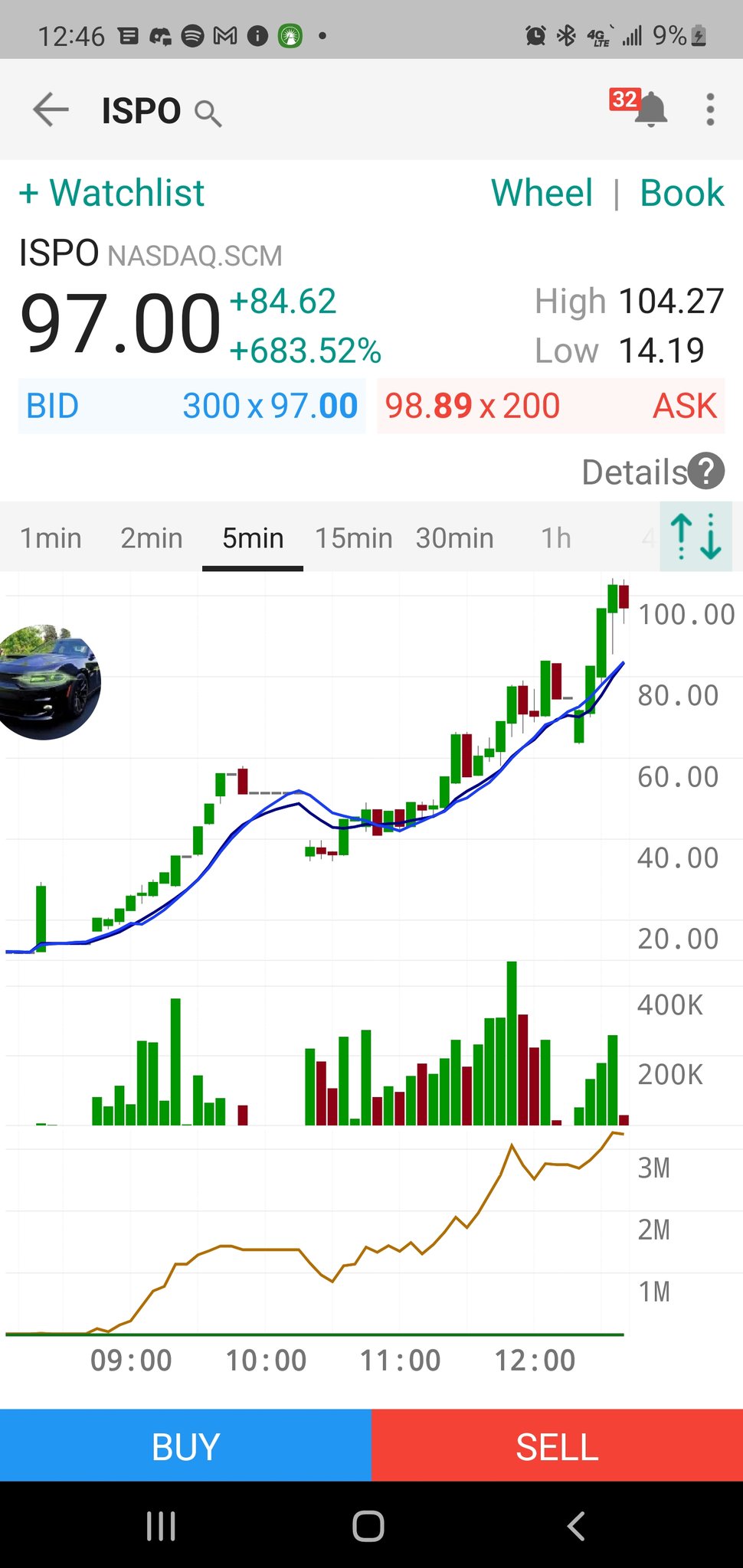Screen dimensions: 743x1568
Task: Tap the back arrow next to ISPO
Action: pyautogui.click(x=51, y=110)
